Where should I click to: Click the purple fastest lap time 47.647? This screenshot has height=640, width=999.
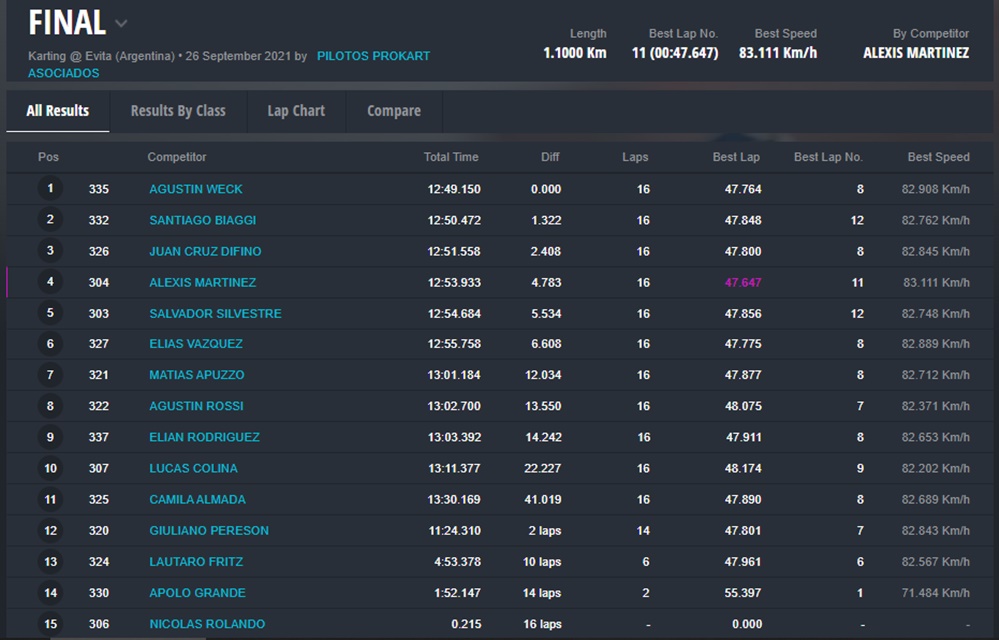coord(743,283)
